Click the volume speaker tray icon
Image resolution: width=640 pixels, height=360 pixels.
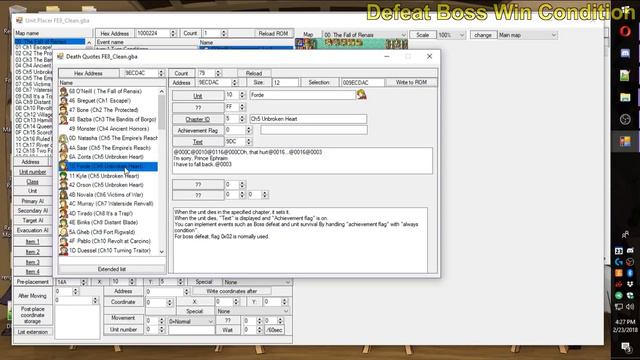630,307
